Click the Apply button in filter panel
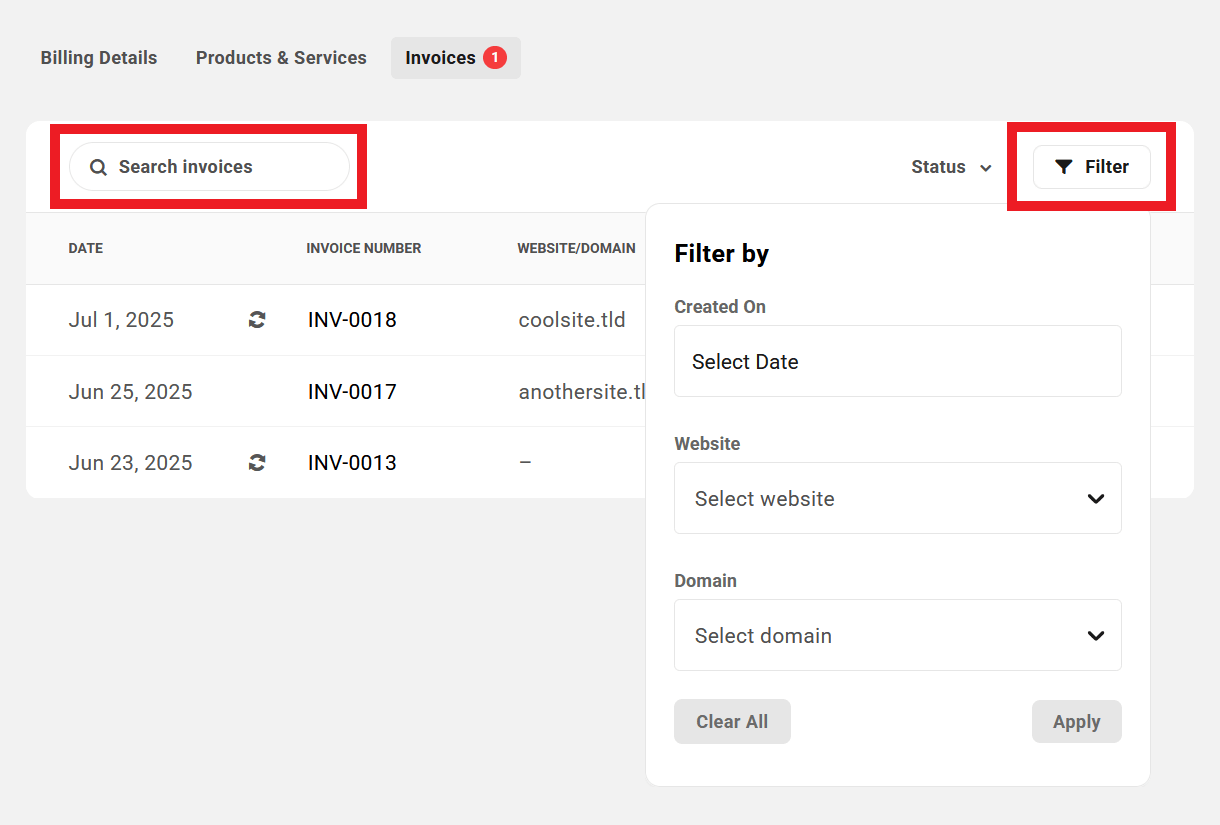The width and height of the screenshot is (1220, 825). [1076, 722]
